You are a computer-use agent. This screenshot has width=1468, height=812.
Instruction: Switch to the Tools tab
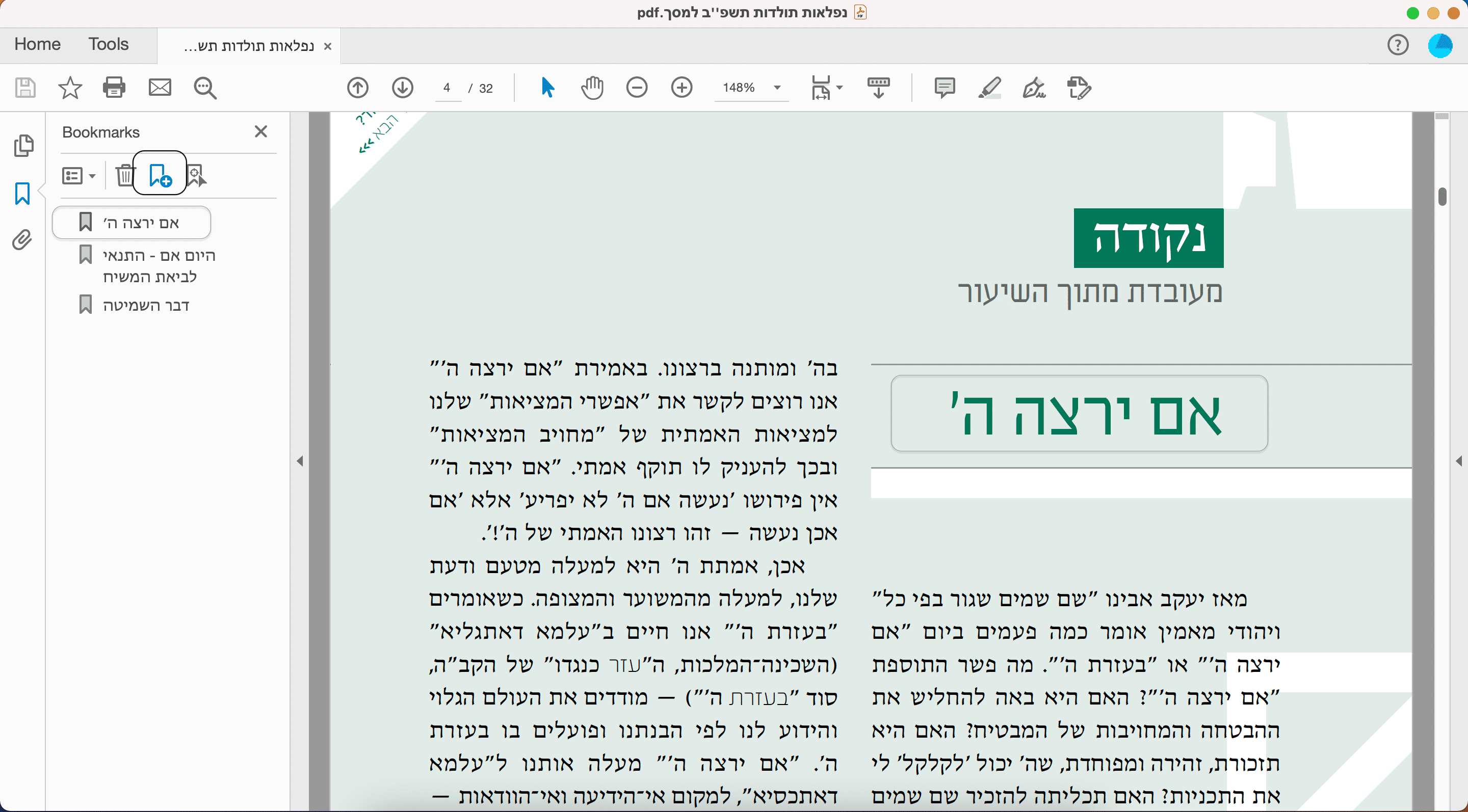108,44
